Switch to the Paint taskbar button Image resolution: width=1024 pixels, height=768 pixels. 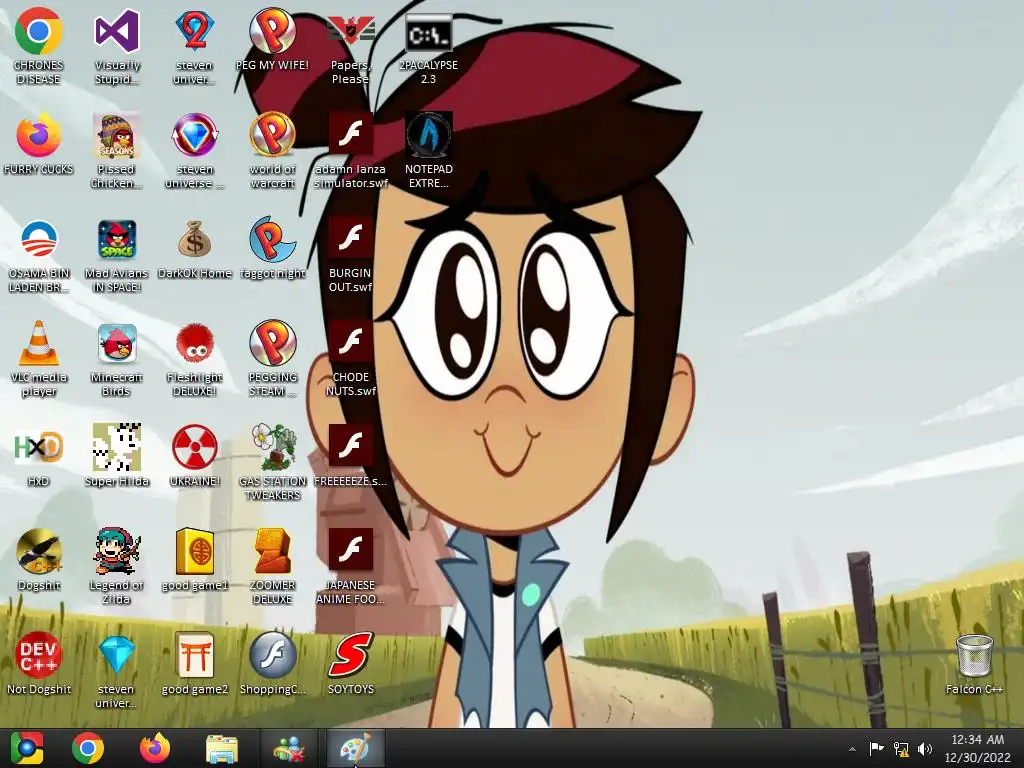coord(356,748)
